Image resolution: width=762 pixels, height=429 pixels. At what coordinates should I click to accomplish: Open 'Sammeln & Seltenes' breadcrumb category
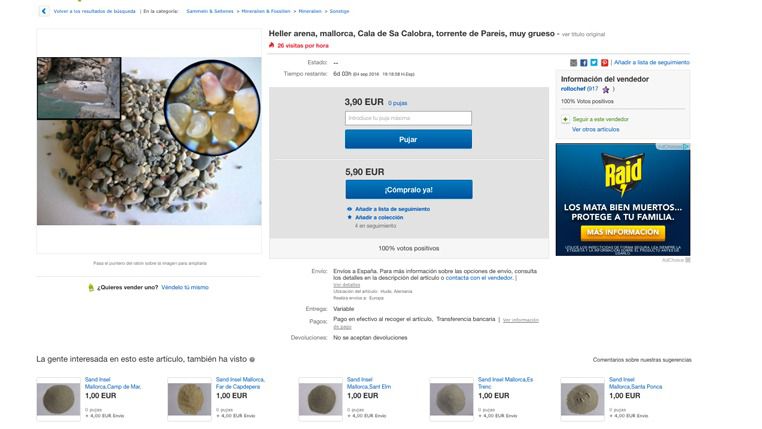pyautogui.click(x=209, y=11)
